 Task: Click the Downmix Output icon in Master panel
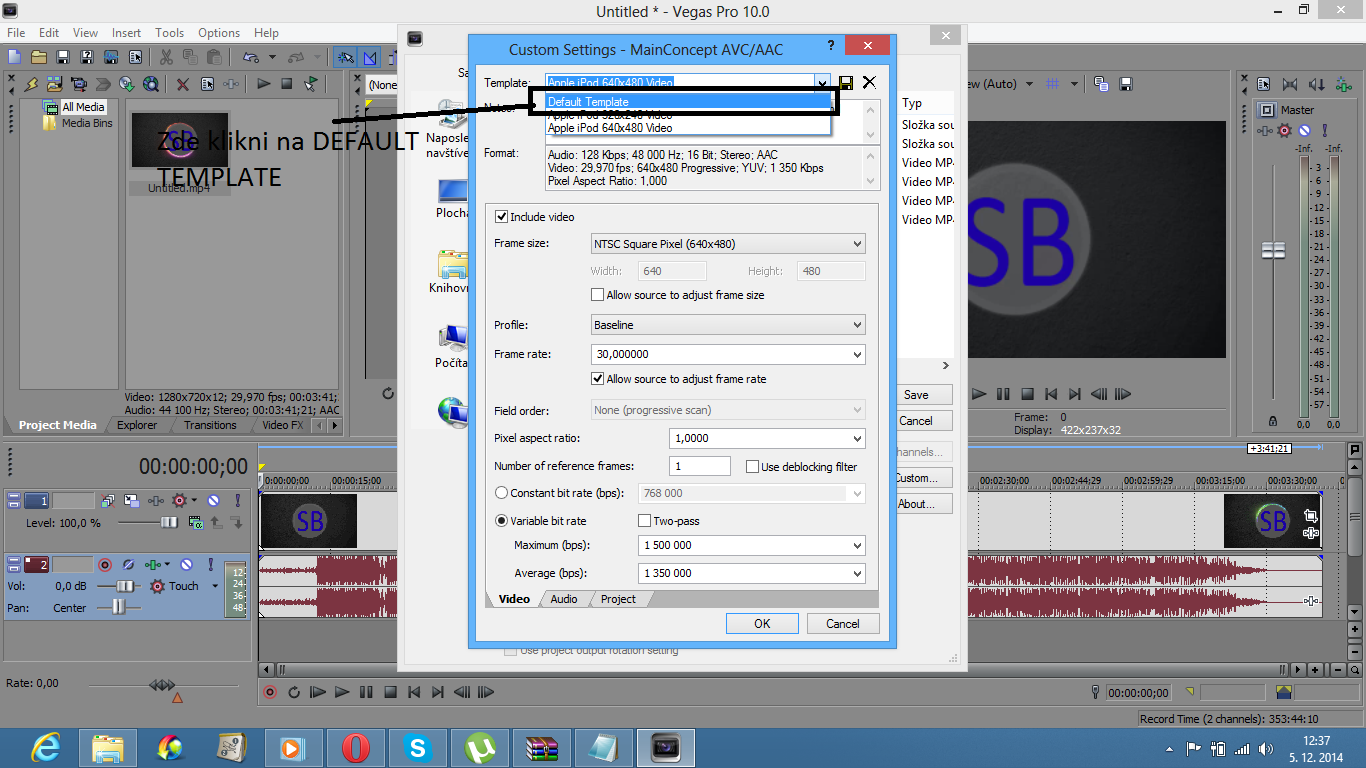1288,84
